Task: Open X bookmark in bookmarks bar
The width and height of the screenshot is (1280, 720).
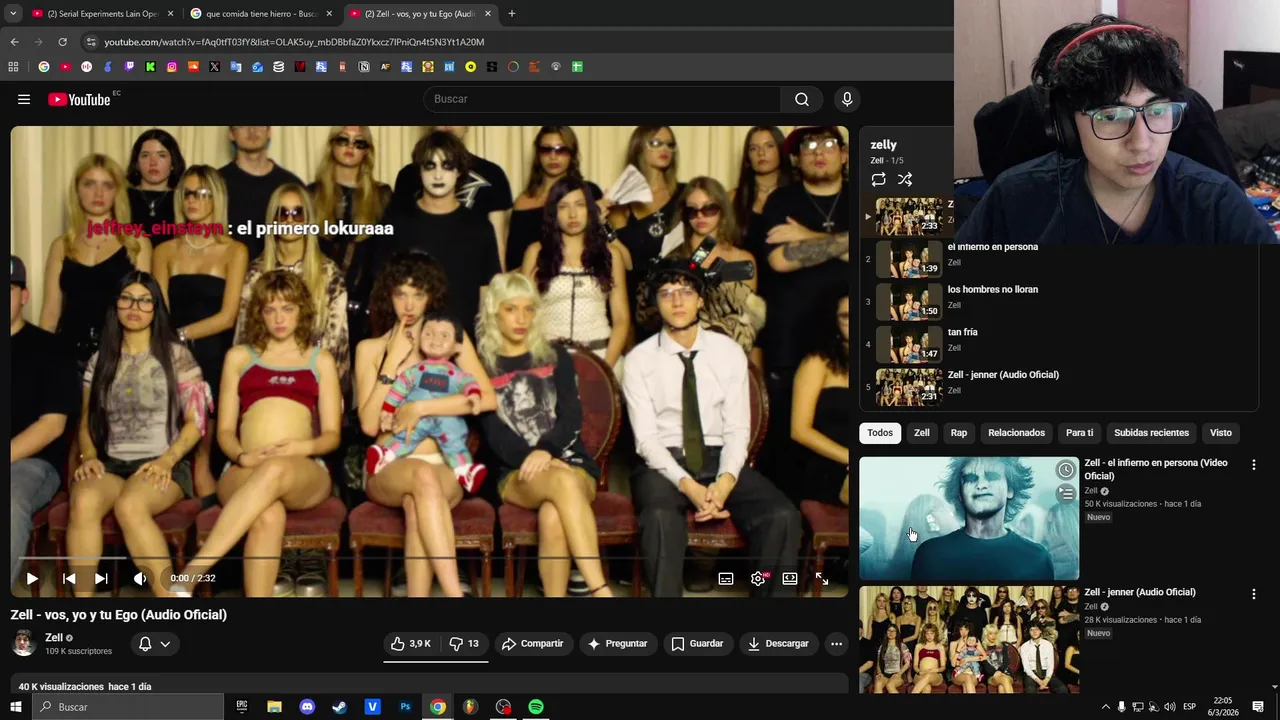Action: [x=214, y=67]
